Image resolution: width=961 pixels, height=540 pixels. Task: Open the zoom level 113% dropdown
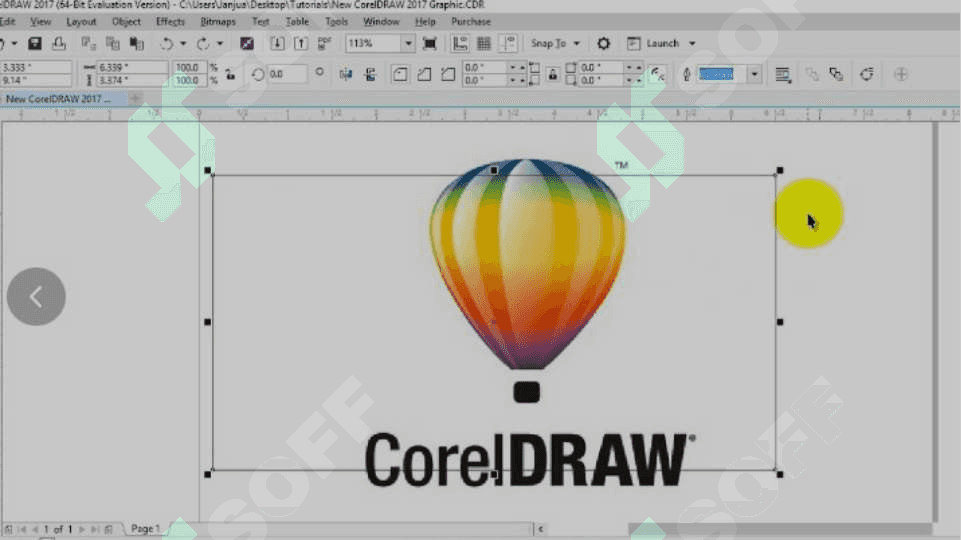[408, 44]
